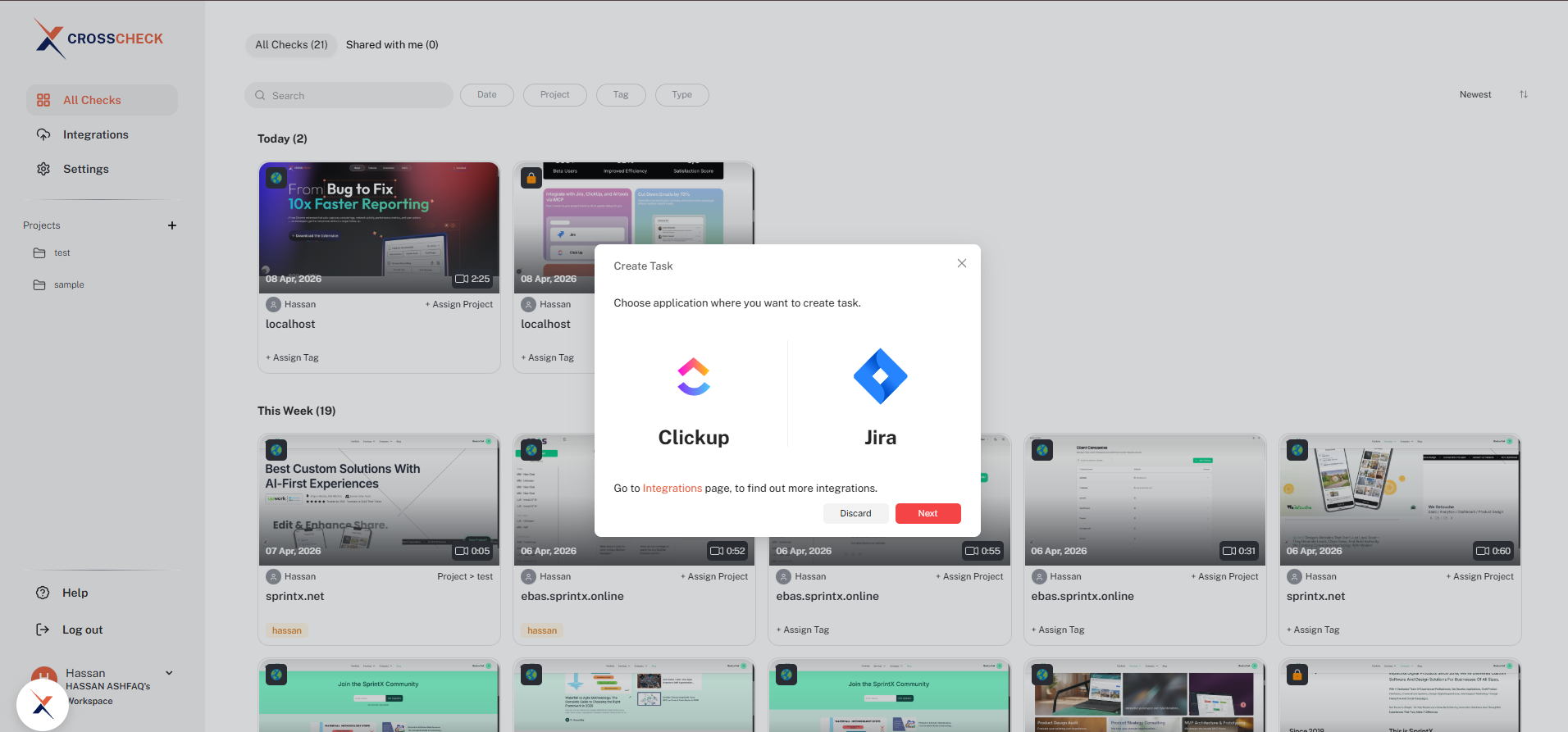
Task: Add a new project with plus icon
Action: (172, 225)
